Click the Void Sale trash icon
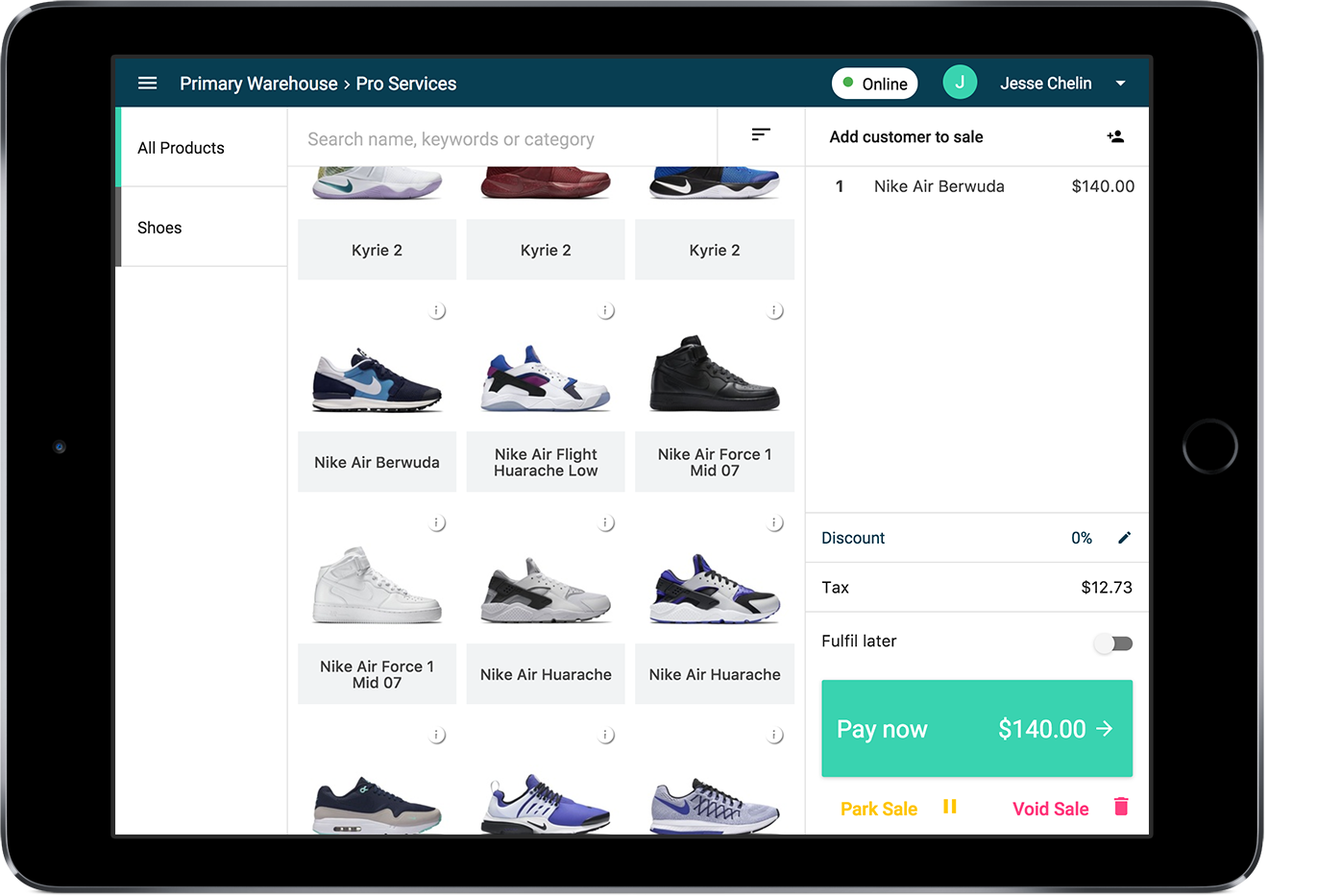 tap(1121, 807)
